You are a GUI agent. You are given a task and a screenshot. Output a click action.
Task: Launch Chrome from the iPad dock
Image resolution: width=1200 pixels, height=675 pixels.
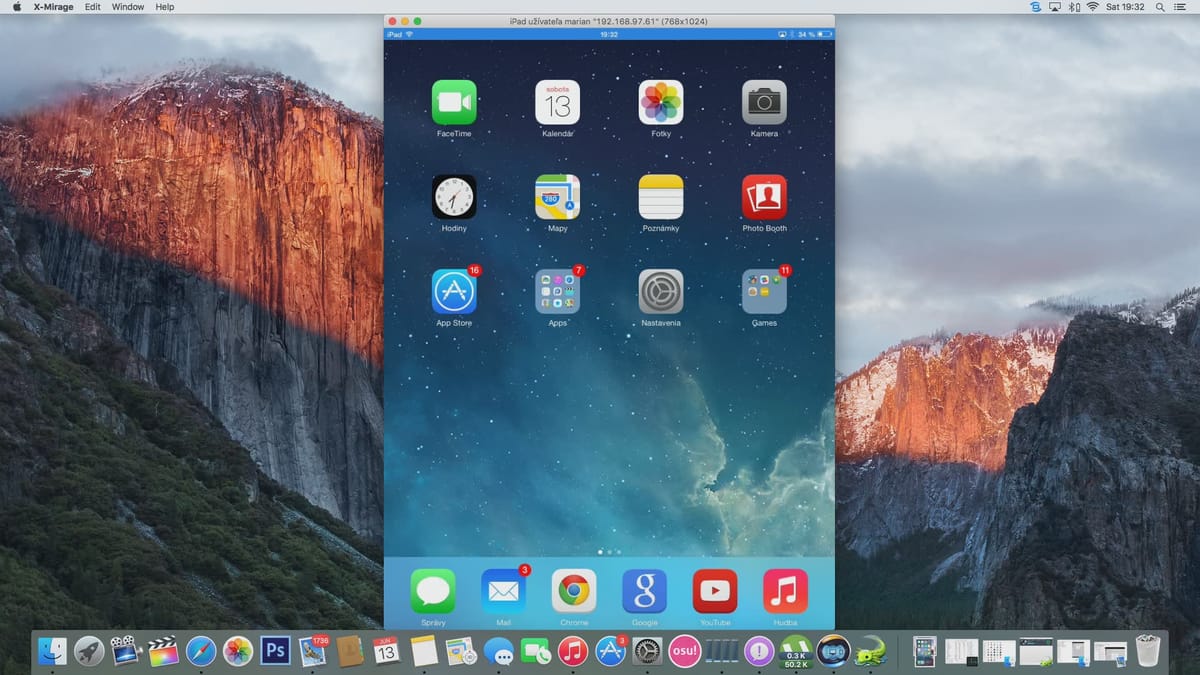coord(574,591)
